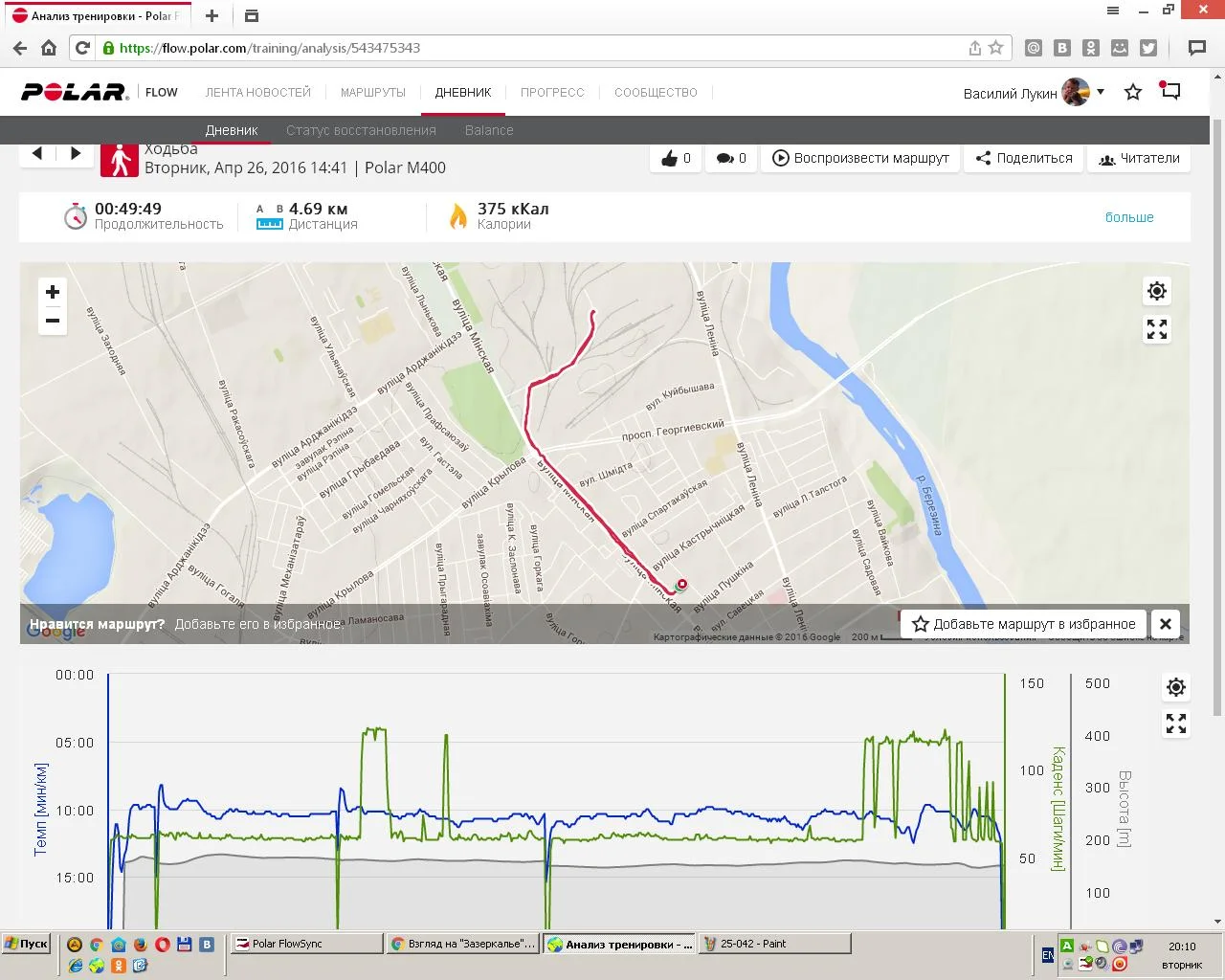Go to the previous training with left arrow

37,153
